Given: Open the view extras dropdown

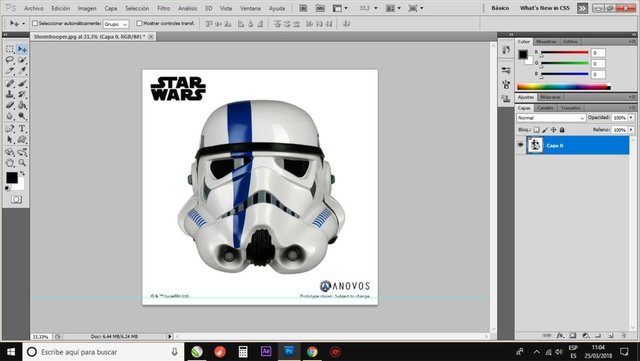Looking at the screenshot, I should 340,8.
